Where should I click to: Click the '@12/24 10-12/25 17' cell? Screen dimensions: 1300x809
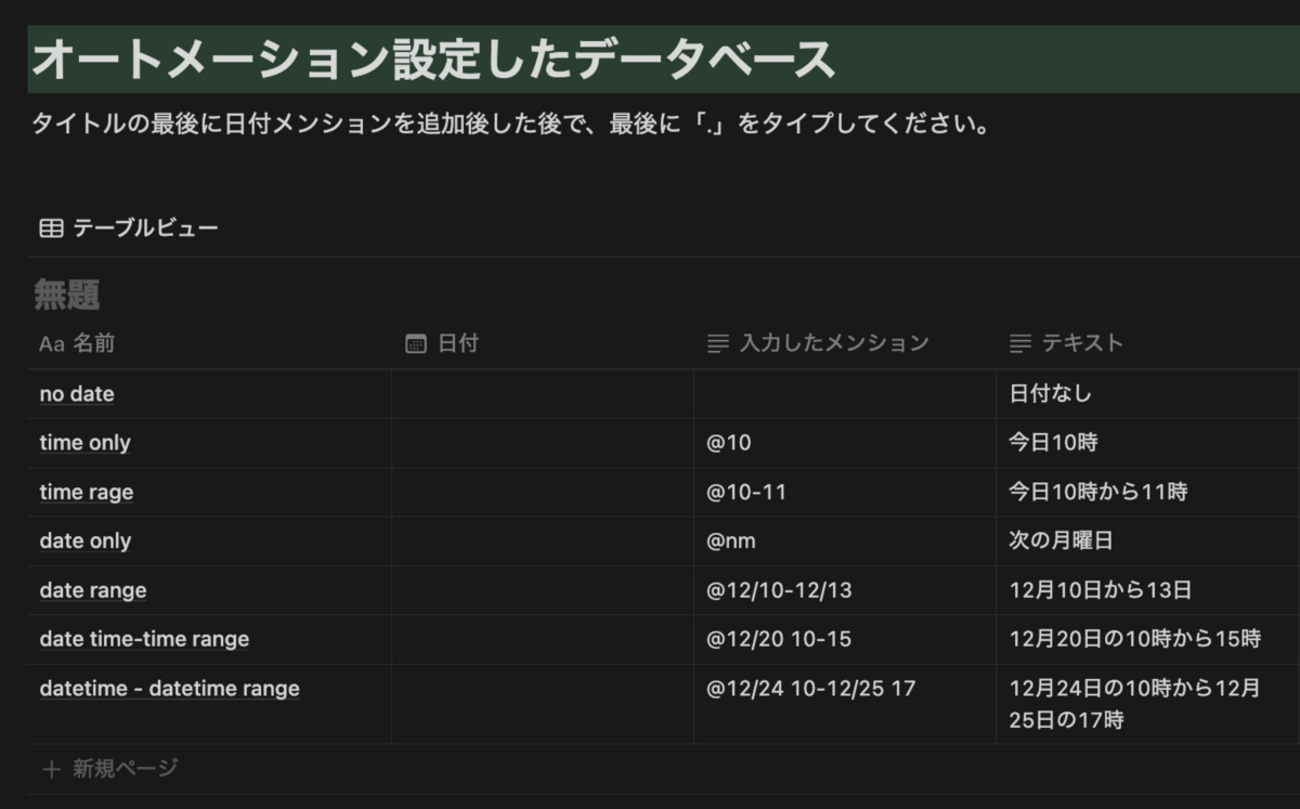coord(845,704)
